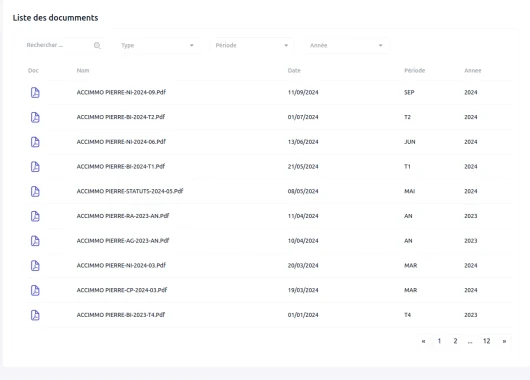Open PDF icon for ACCIMMO PIERRE-NI-2024-09
This screenshot has height=380, width=530.
tap(35, 92)
